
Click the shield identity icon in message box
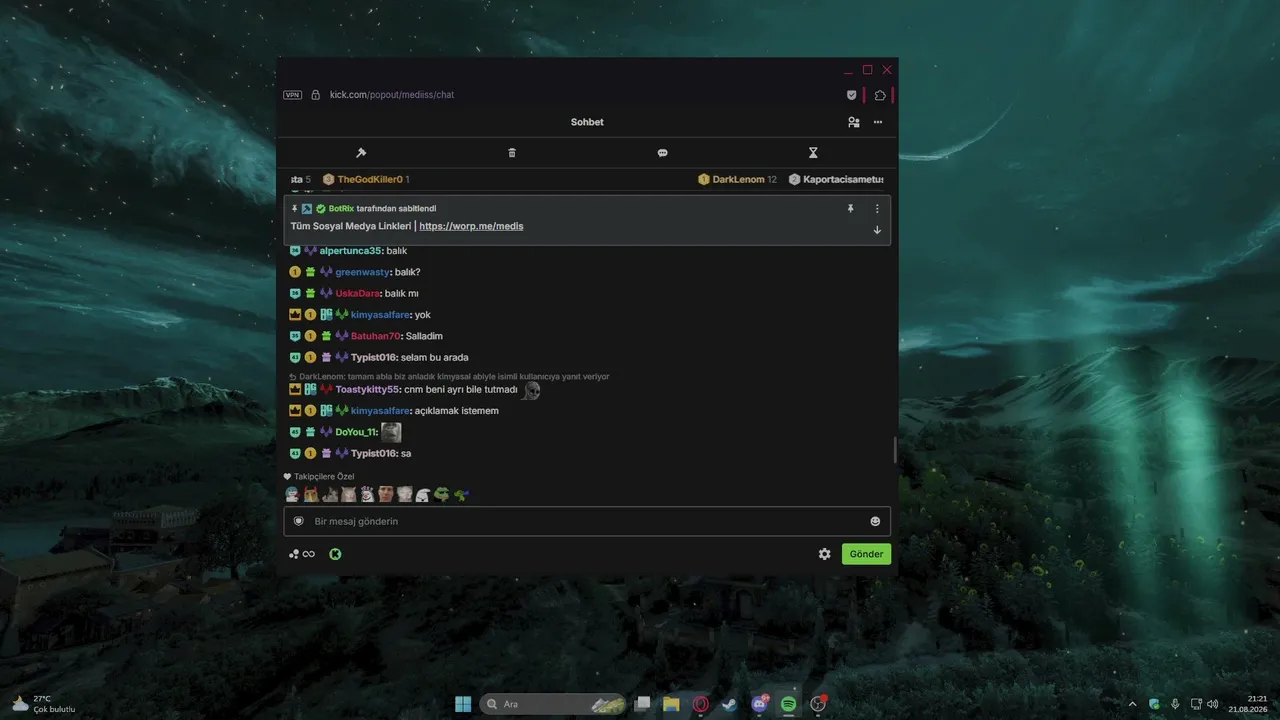coord(298,521)
